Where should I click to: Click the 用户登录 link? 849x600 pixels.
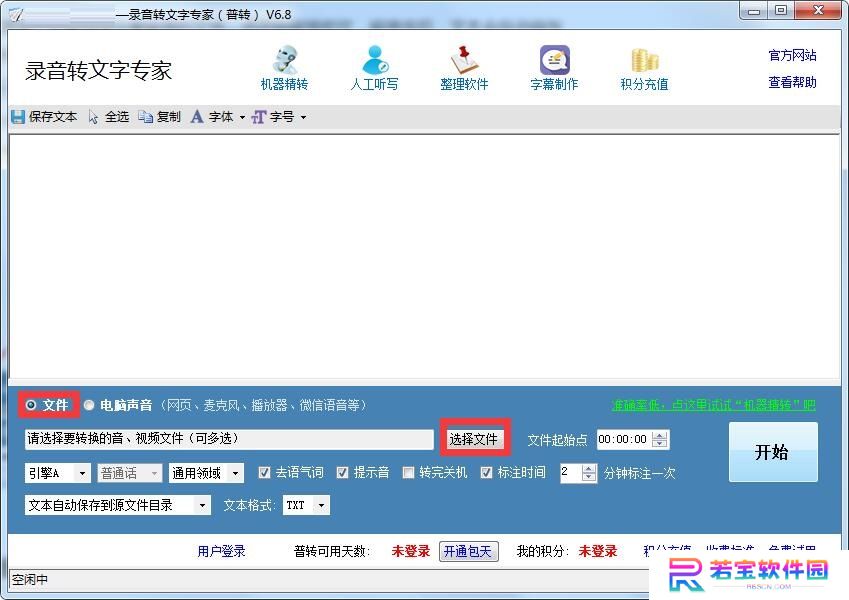pyautogui.click(x=221, y=551)
